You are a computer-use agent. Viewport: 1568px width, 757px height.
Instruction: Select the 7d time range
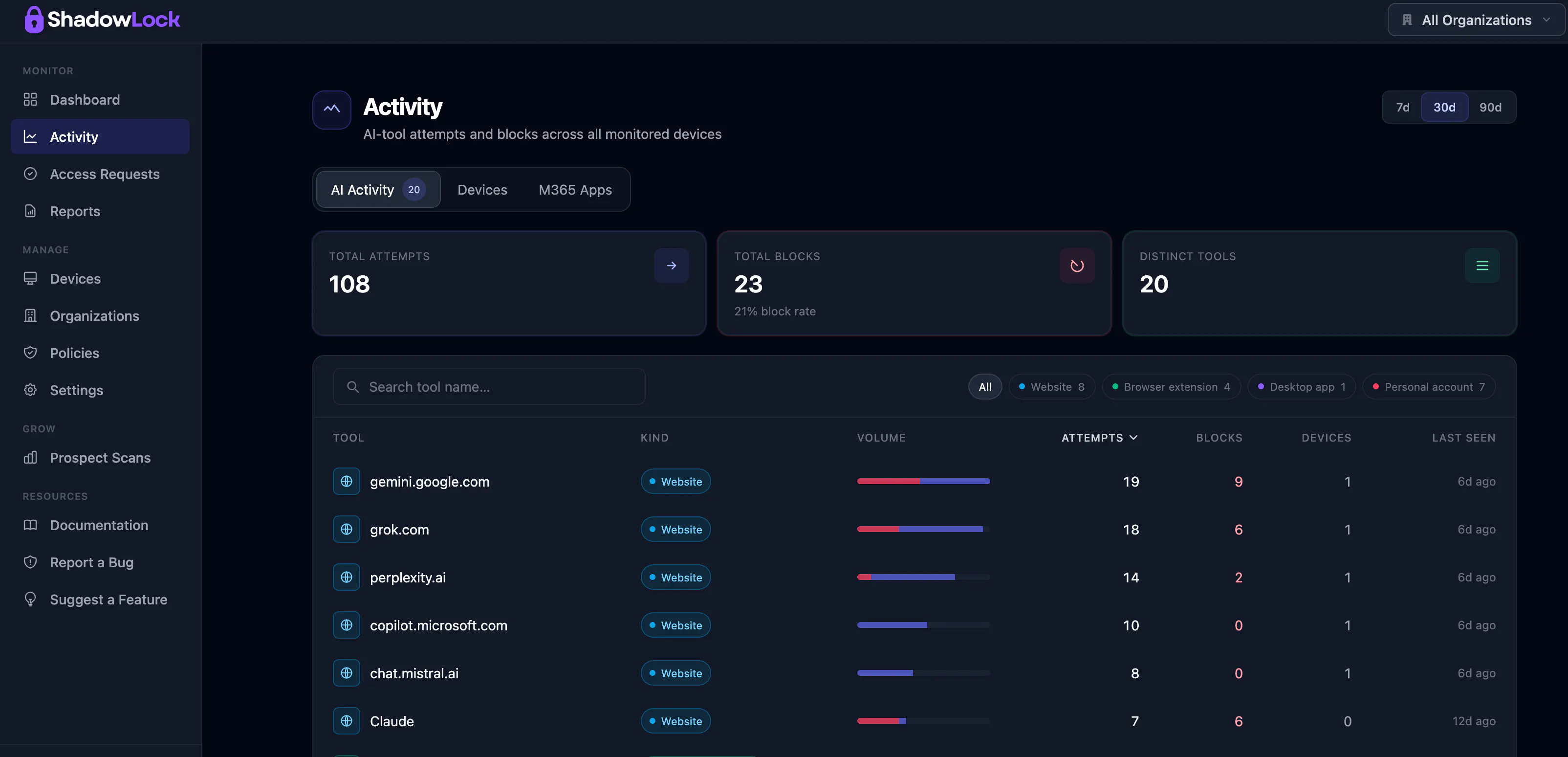[x=1402, y=107]
